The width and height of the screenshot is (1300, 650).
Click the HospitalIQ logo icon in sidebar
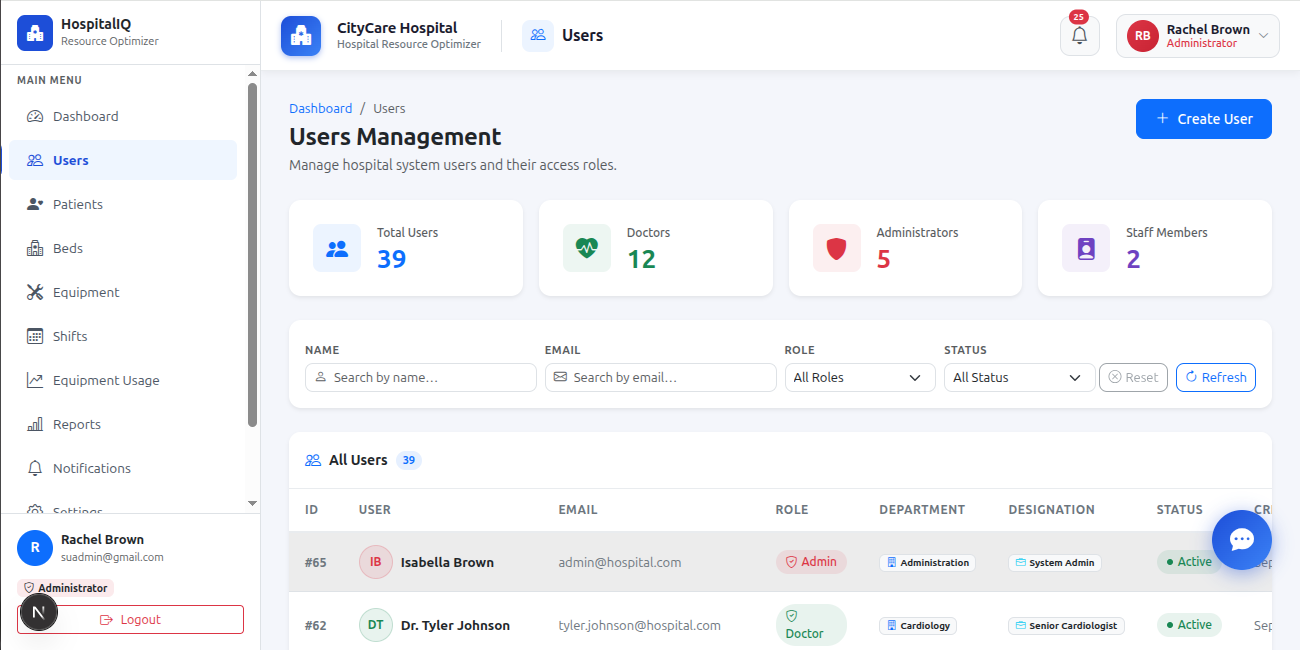click(x=35, y=33)
